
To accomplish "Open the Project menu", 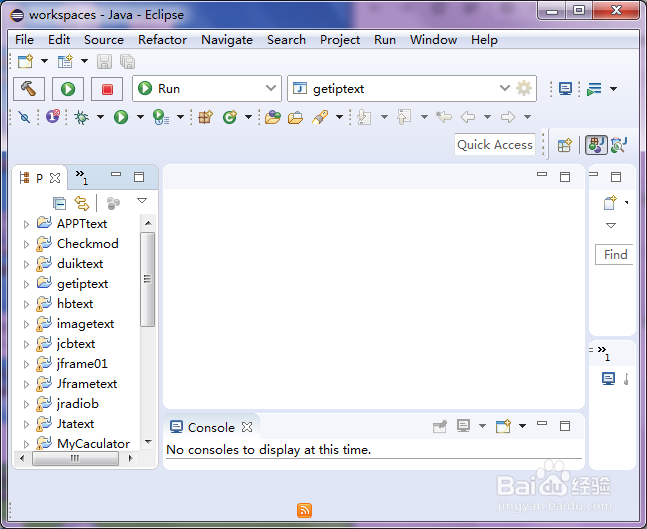I will click(x=340, y=40).
